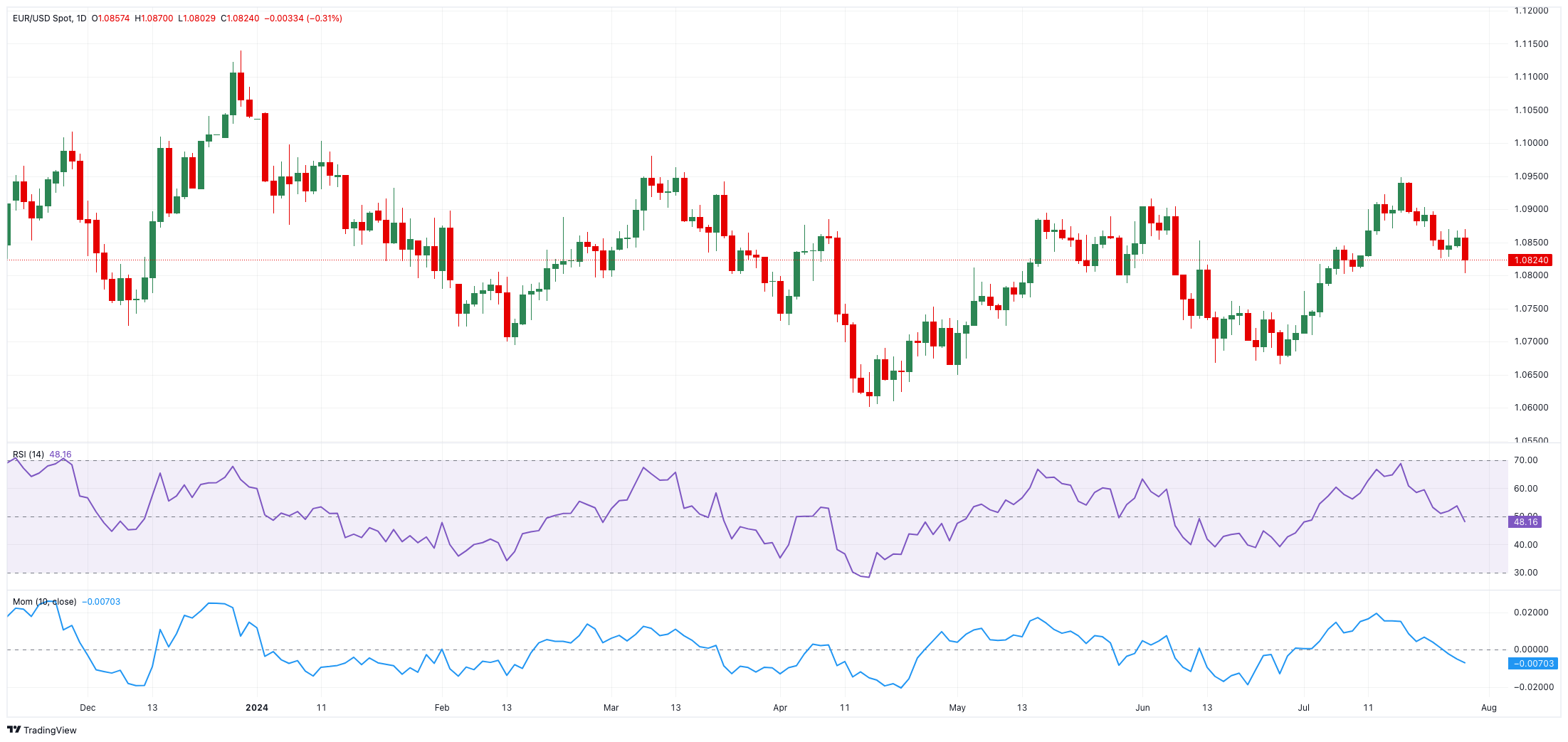Select the 1.06000 level on the price scale
The image size is (1568, 742).
tap(1531, 408)
